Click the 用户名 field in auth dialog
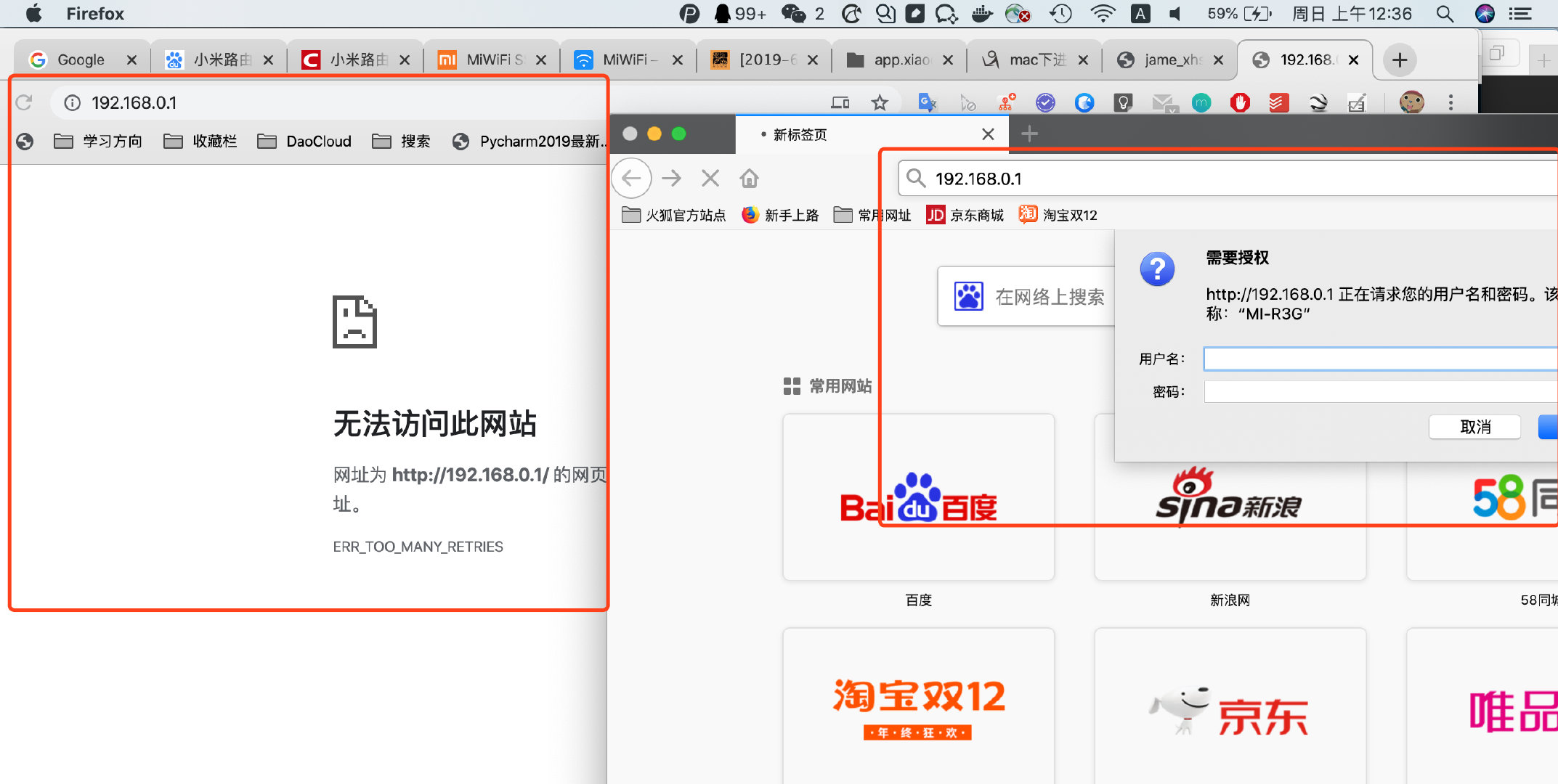 click(1380, 359)
